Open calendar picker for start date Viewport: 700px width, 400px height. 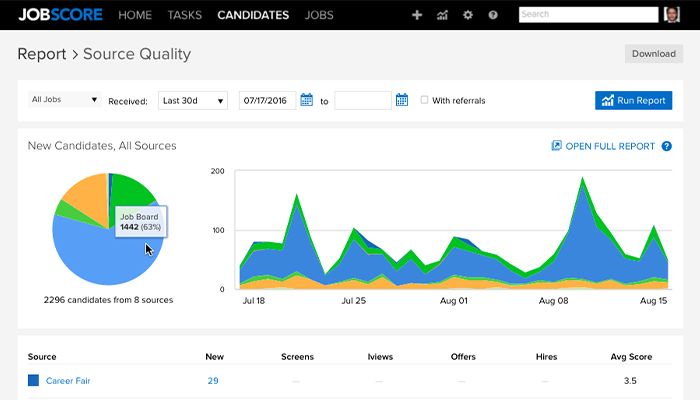[307, 100]
